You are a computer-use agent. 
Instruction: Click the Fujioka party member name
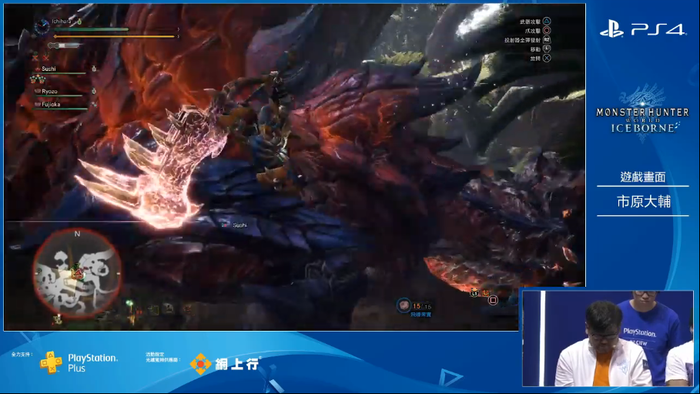coord(51,104)
